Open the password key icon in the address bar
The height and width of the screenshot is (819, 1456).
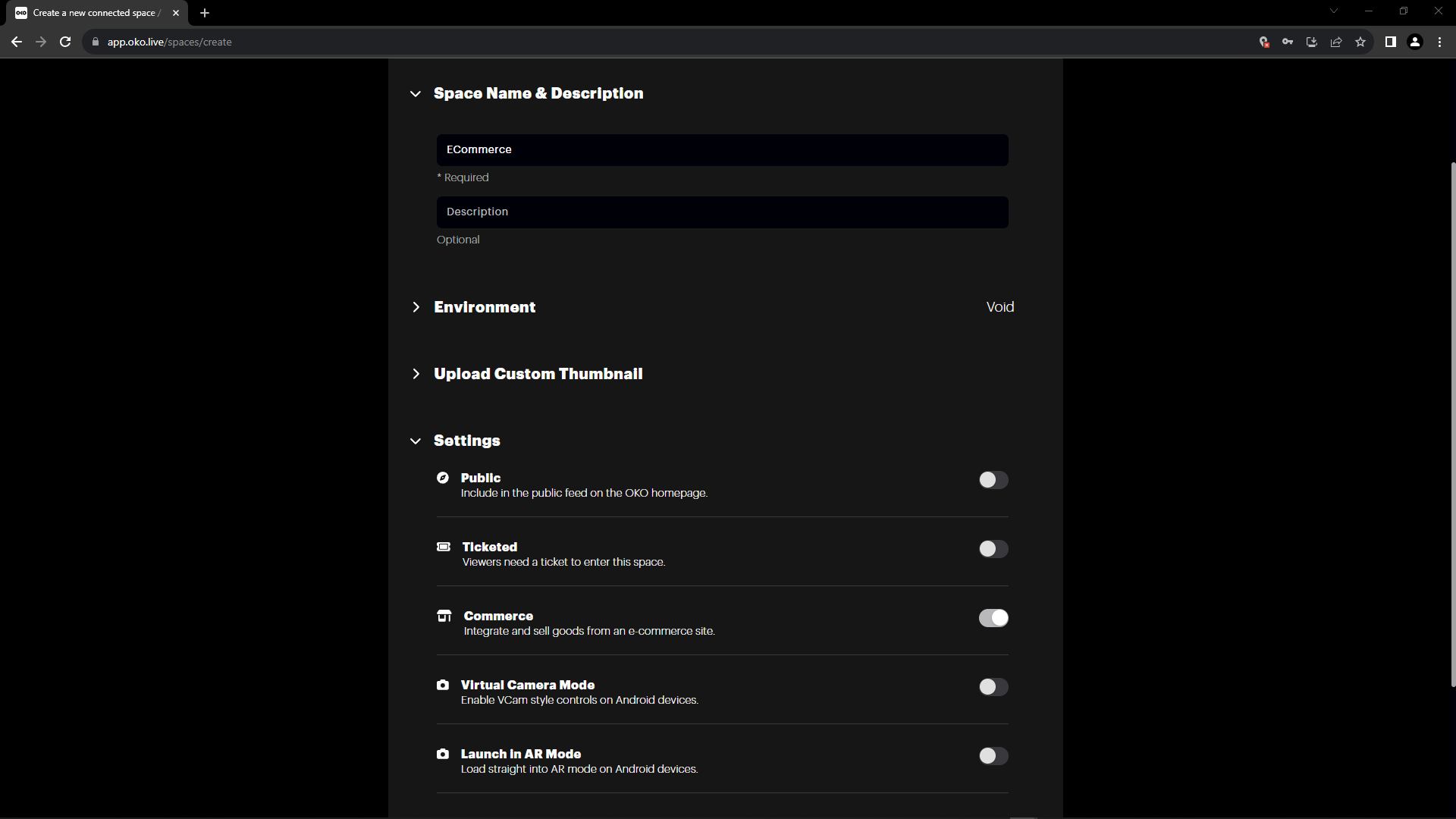pos(1288,42)
